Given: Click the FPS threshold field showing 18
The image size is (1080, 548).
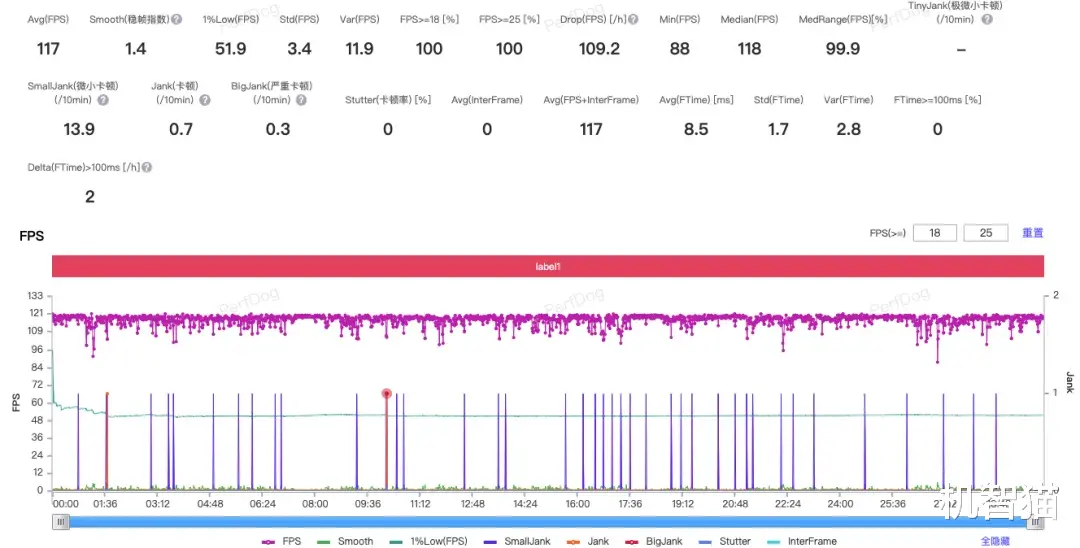Looking at the screenshot, I should (935, 233).
